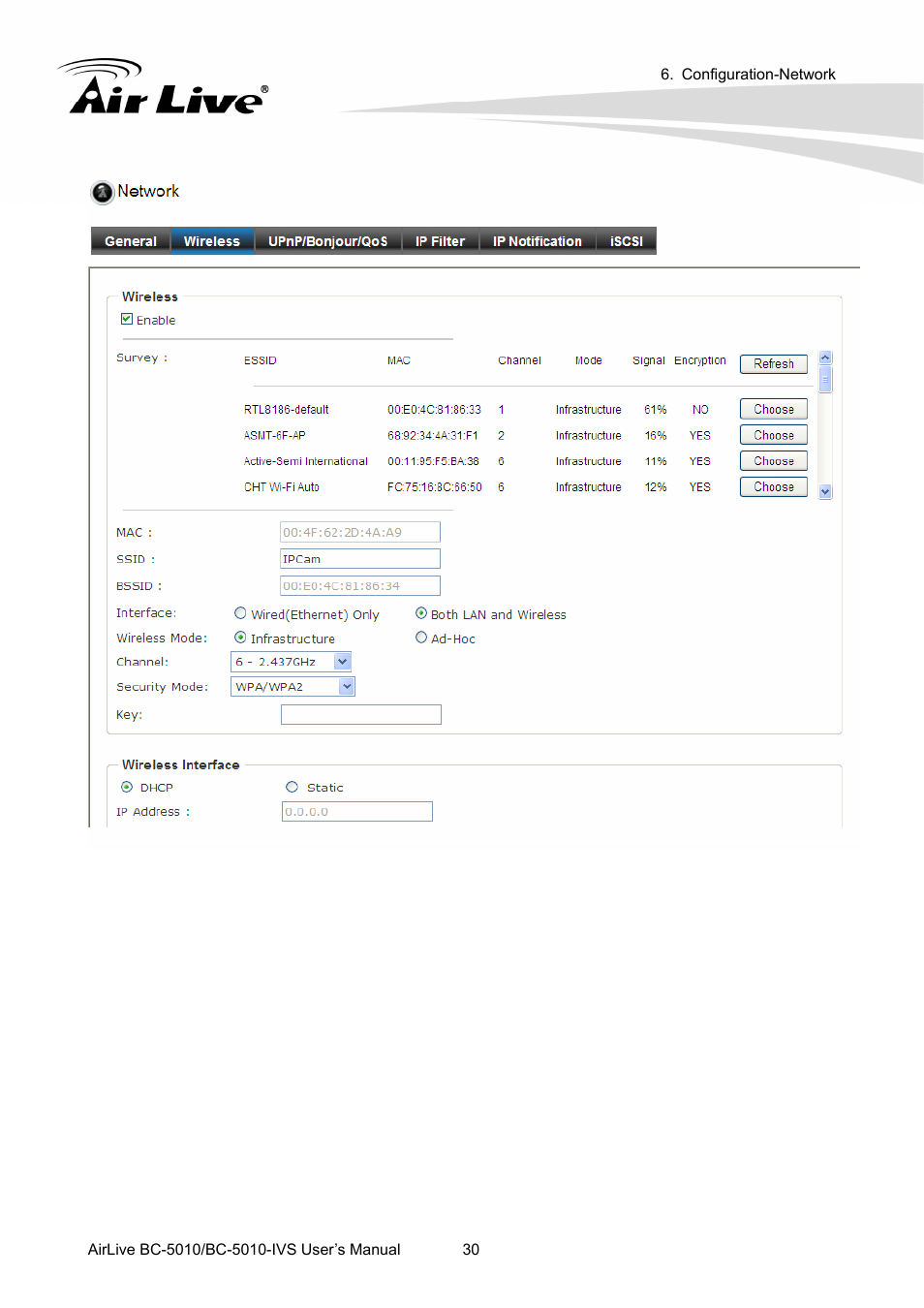Open the Security Mode dropdown
This screenshot has width=924, height=1308.
[x=293, y=686]
